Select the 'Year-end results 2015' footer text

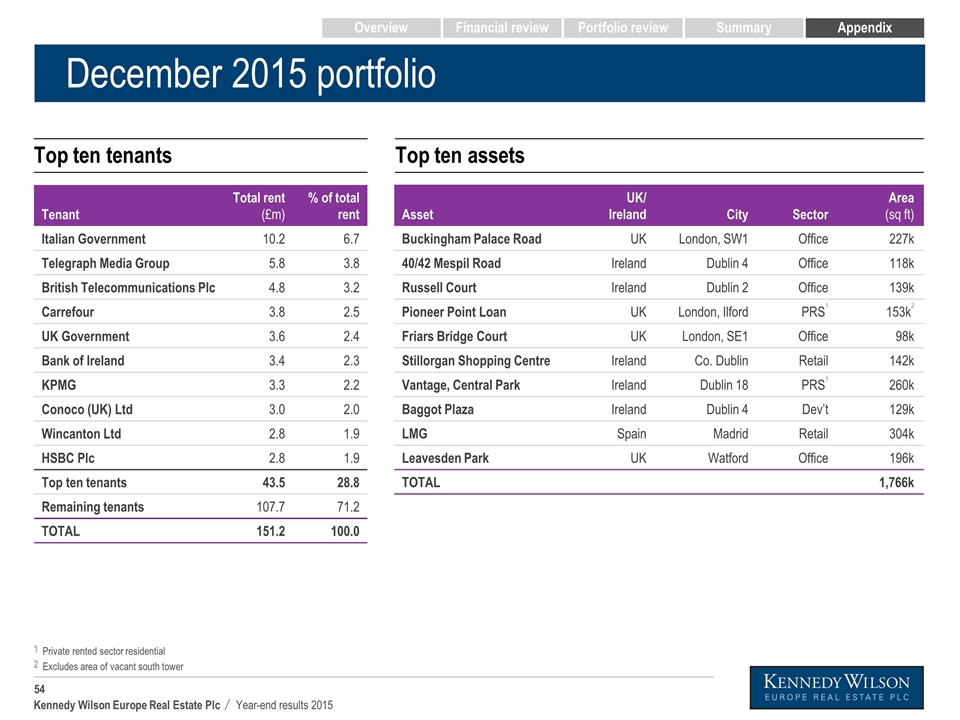point(284,705)
